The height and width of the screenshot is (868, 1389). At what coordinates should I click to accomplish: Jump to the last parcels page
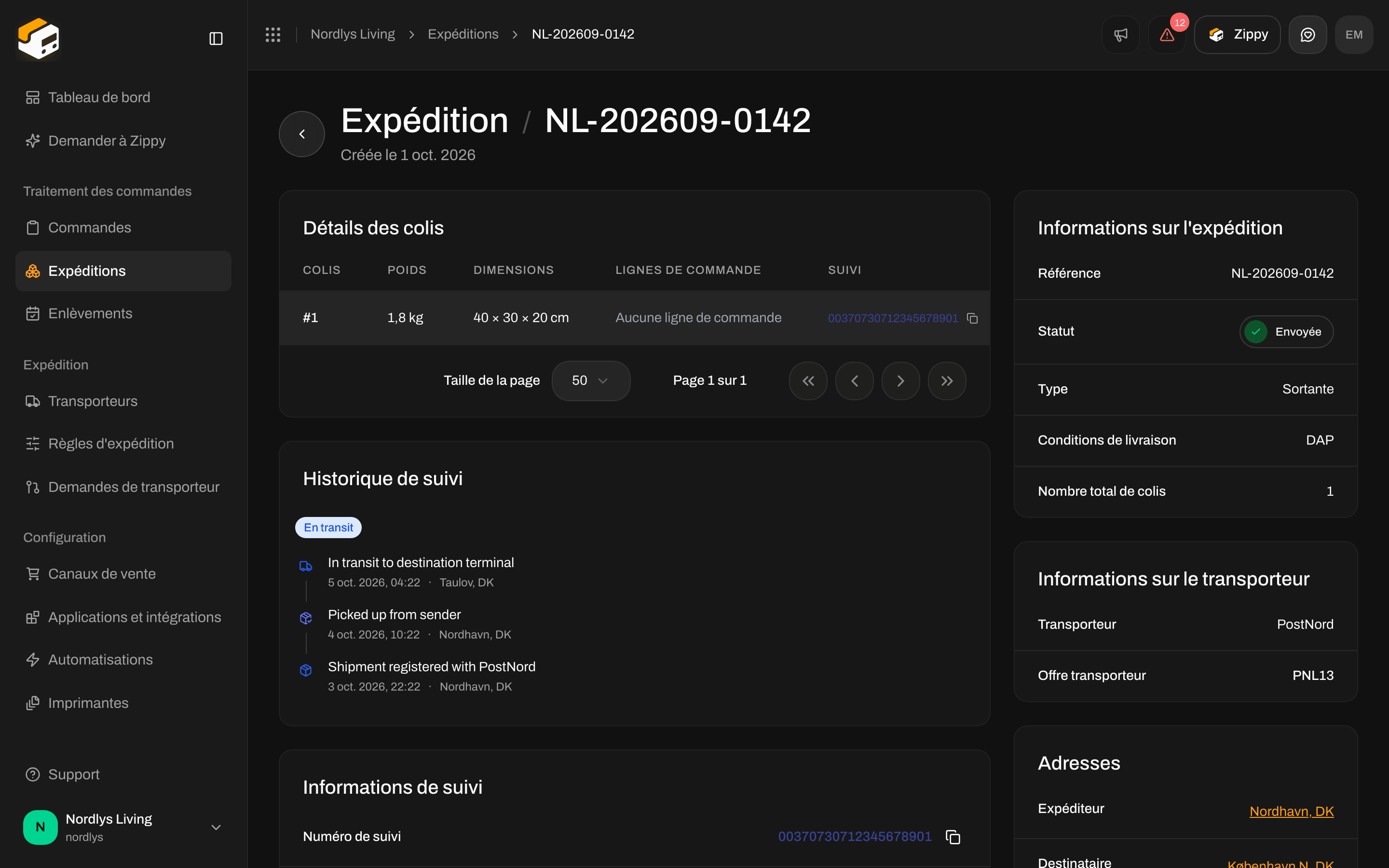tap(947, 380)
